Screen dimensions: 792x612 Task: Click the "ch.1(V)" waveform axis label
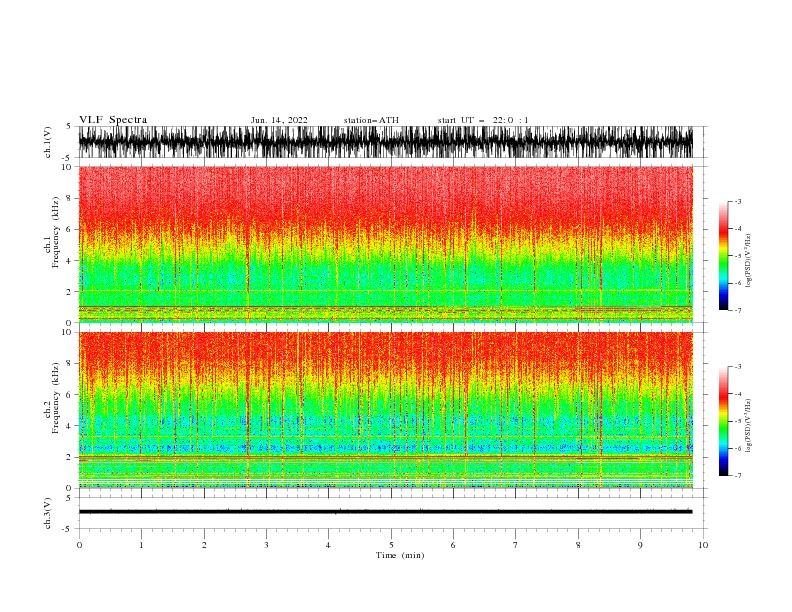pos(48,142)
